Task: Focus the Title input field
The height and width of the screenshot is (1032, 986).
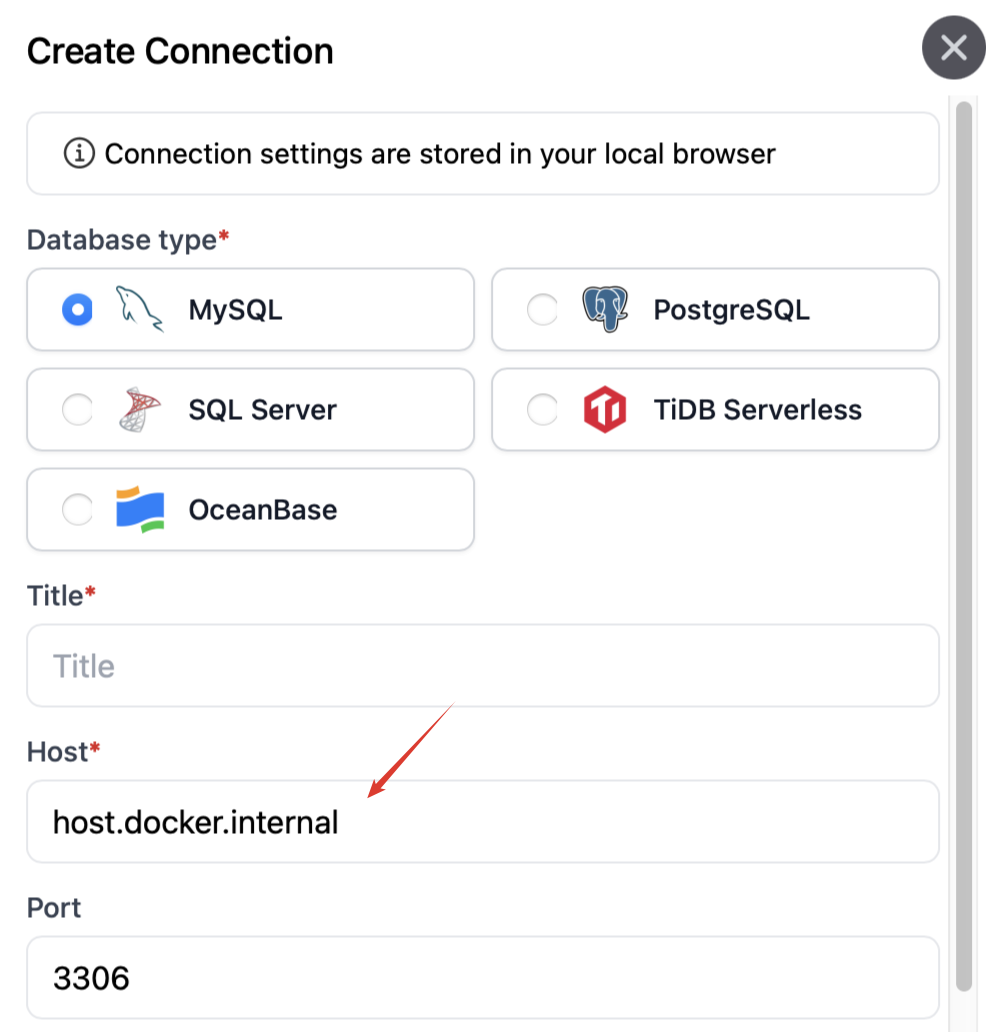Action: click(x=482, y=666)
